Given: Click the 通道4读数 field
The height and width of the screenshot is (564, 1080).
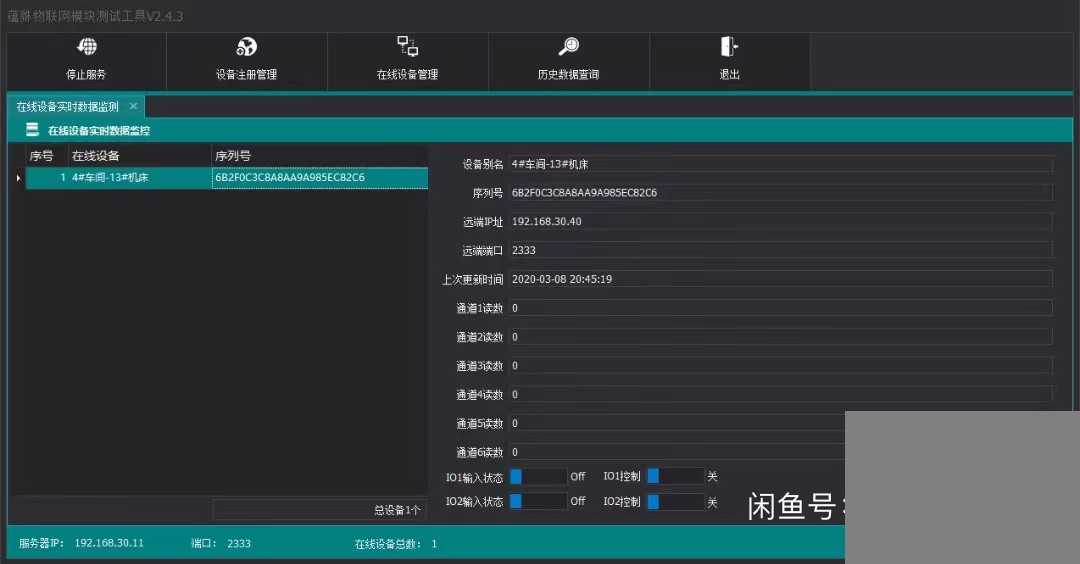Looking at the screenshot, I should click(781, 395).
